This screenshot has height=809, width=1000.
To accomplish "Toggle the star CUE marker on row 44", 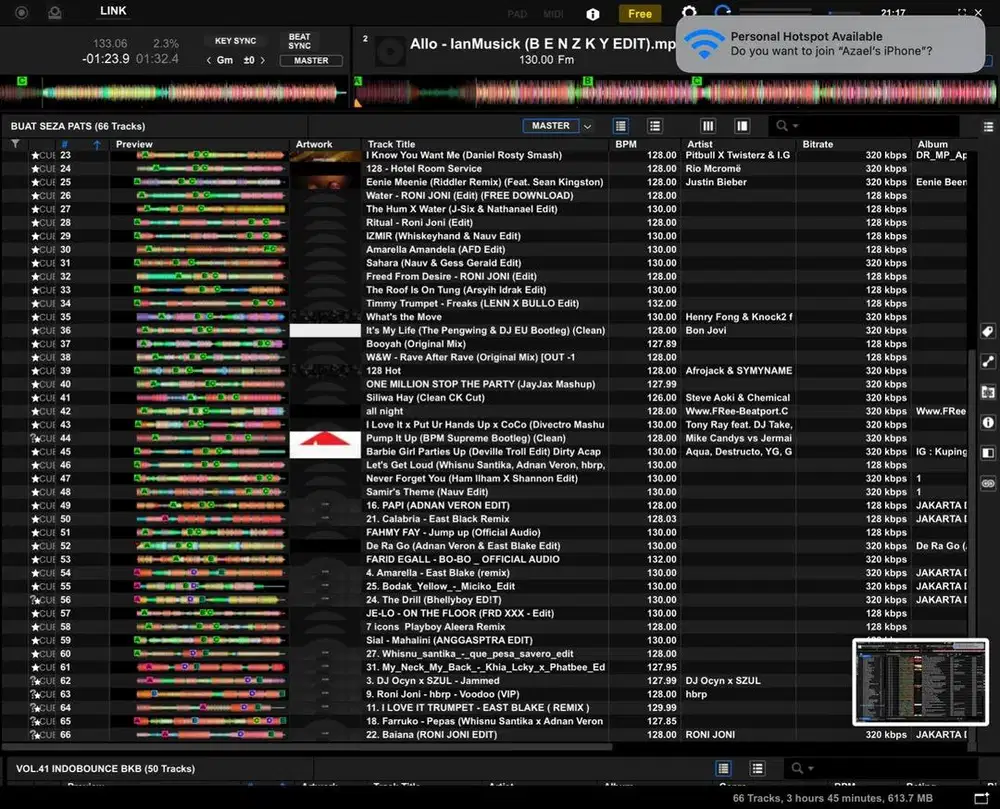I will [43, 439].
